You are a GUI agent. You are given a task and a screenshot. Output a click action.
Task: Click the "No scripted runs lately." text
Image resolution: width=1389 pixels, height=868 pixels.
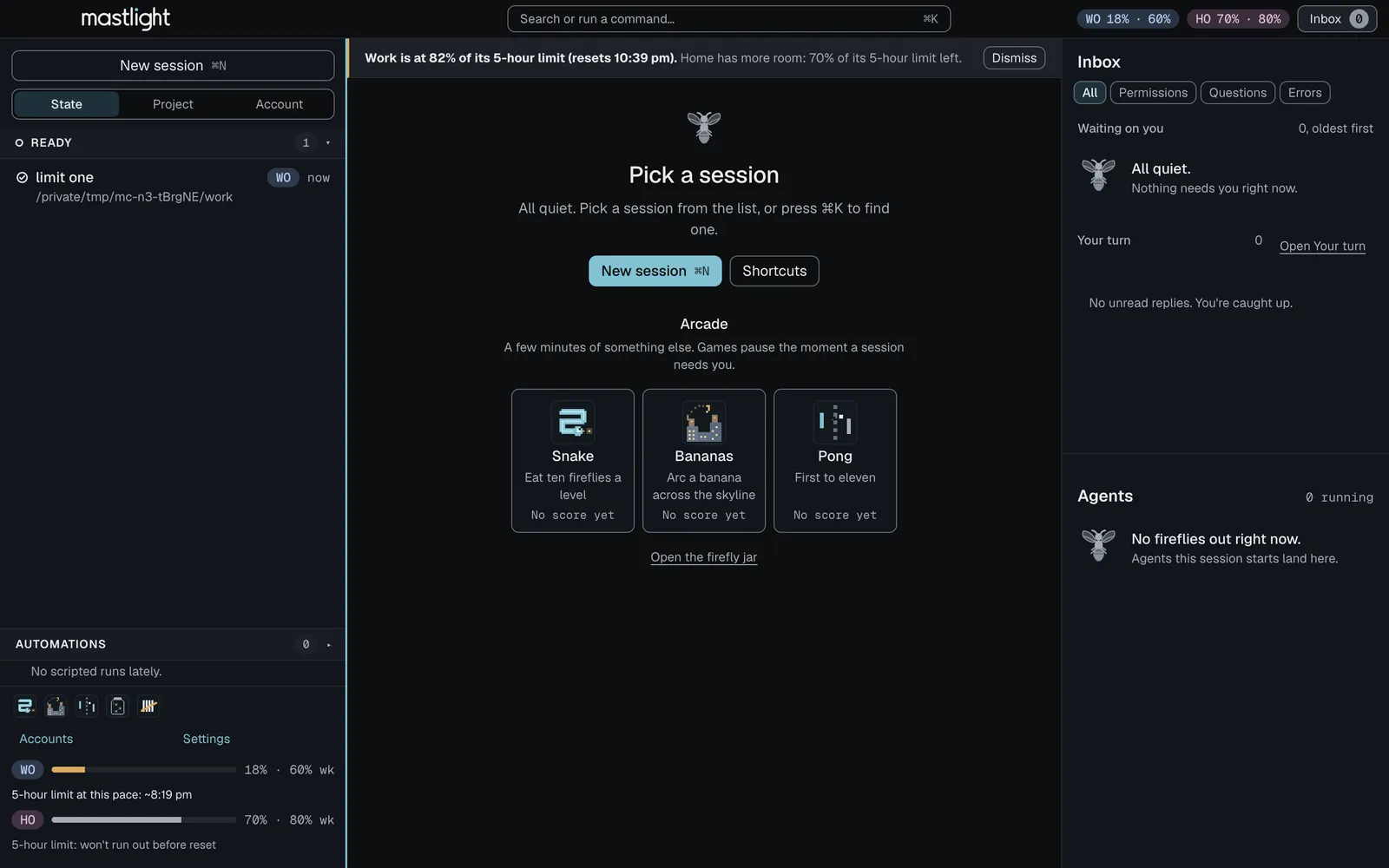pos(96,672)
